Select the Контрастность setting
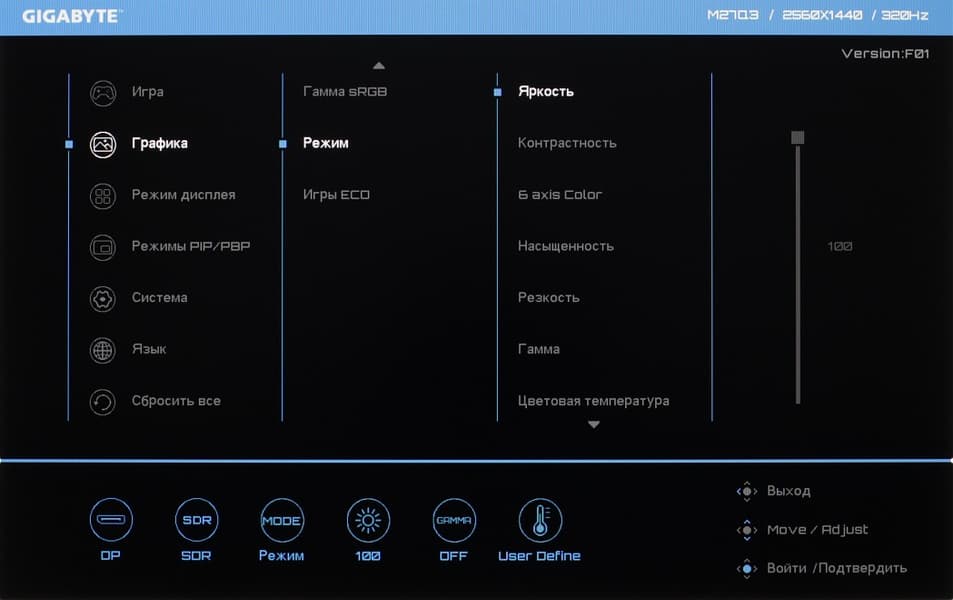Screen dimensions: 953x600 tap(567, 143)
